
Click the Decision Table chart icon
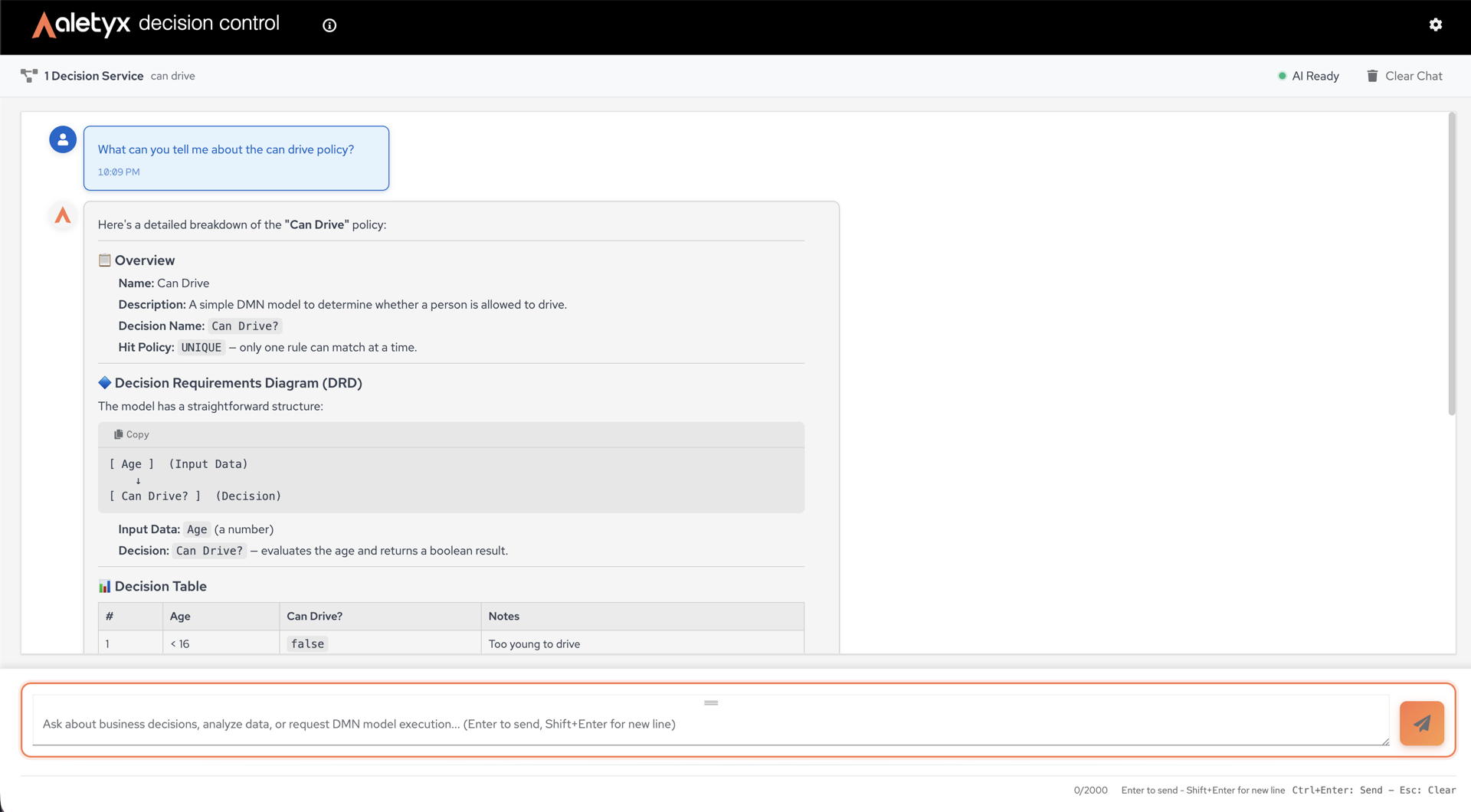105,586
